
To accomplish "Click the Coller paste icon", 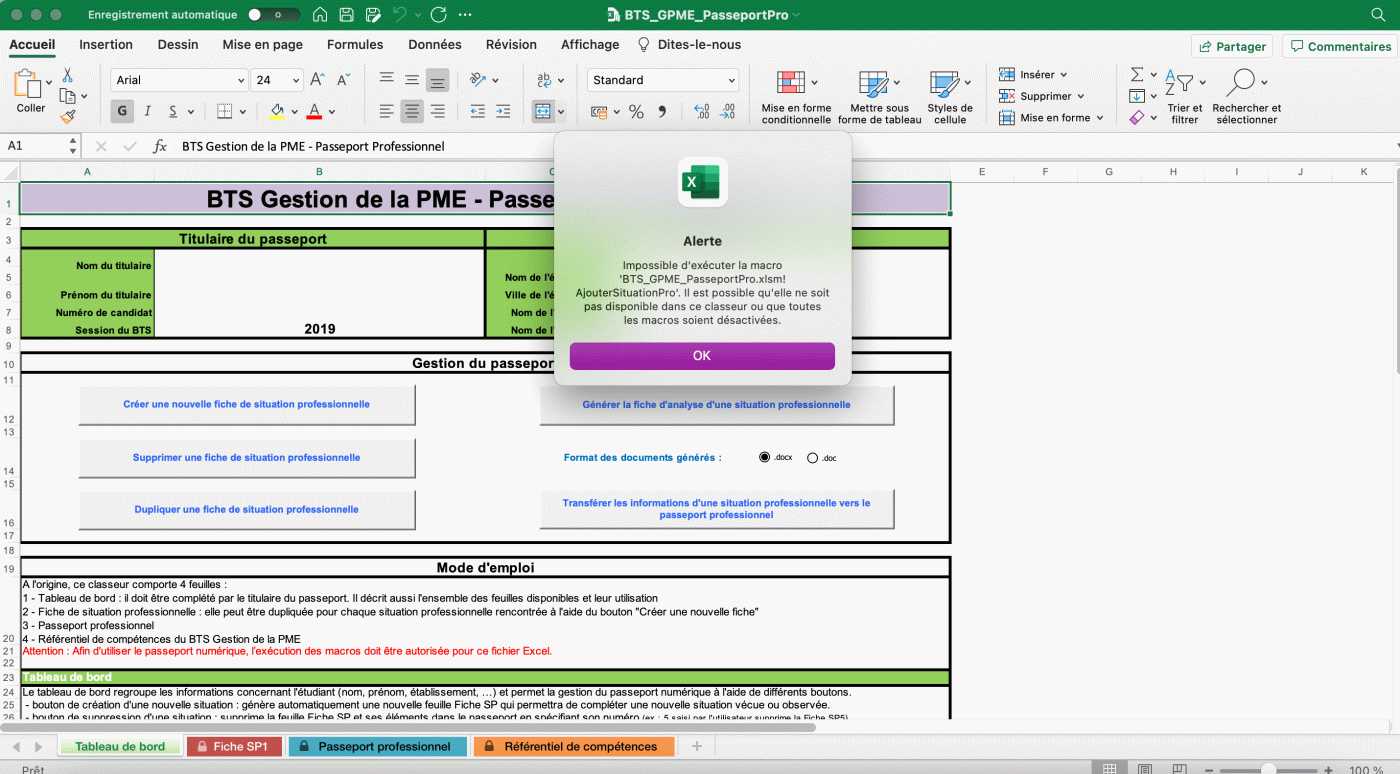I will pyautogui.click(x=30, y=85).
